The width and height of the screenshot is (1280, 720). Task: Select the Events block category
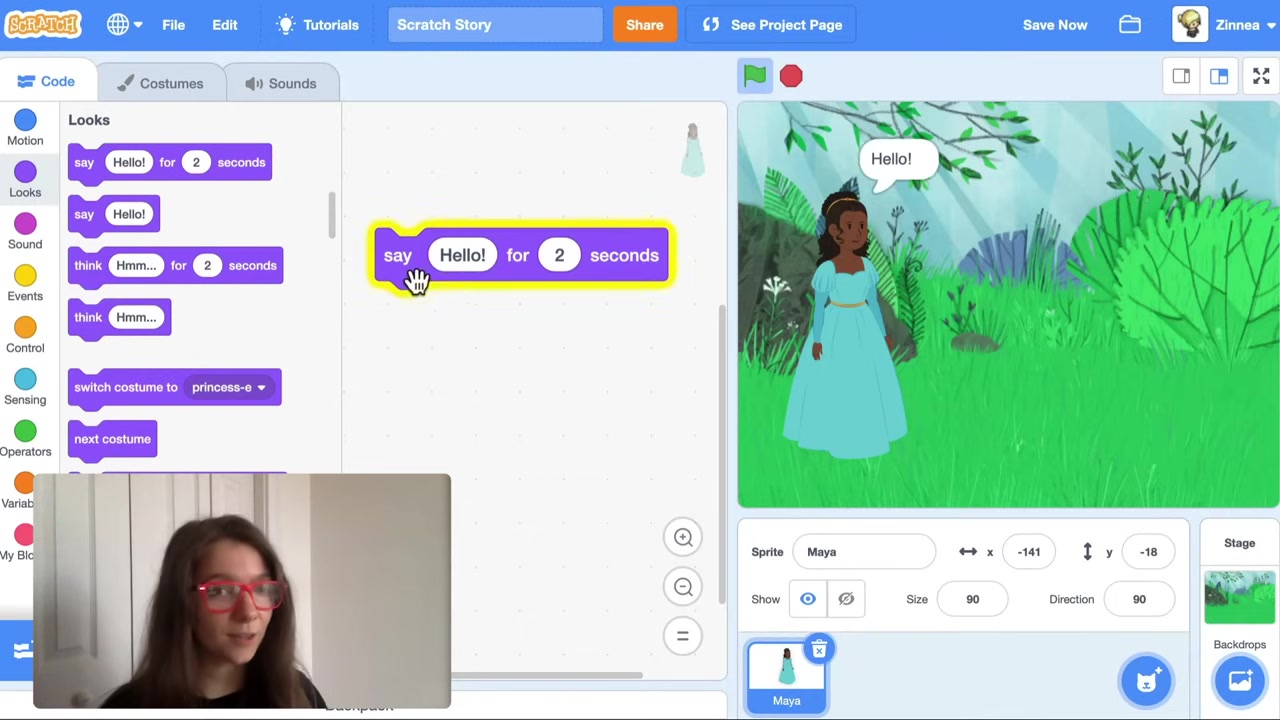[25, 284]
